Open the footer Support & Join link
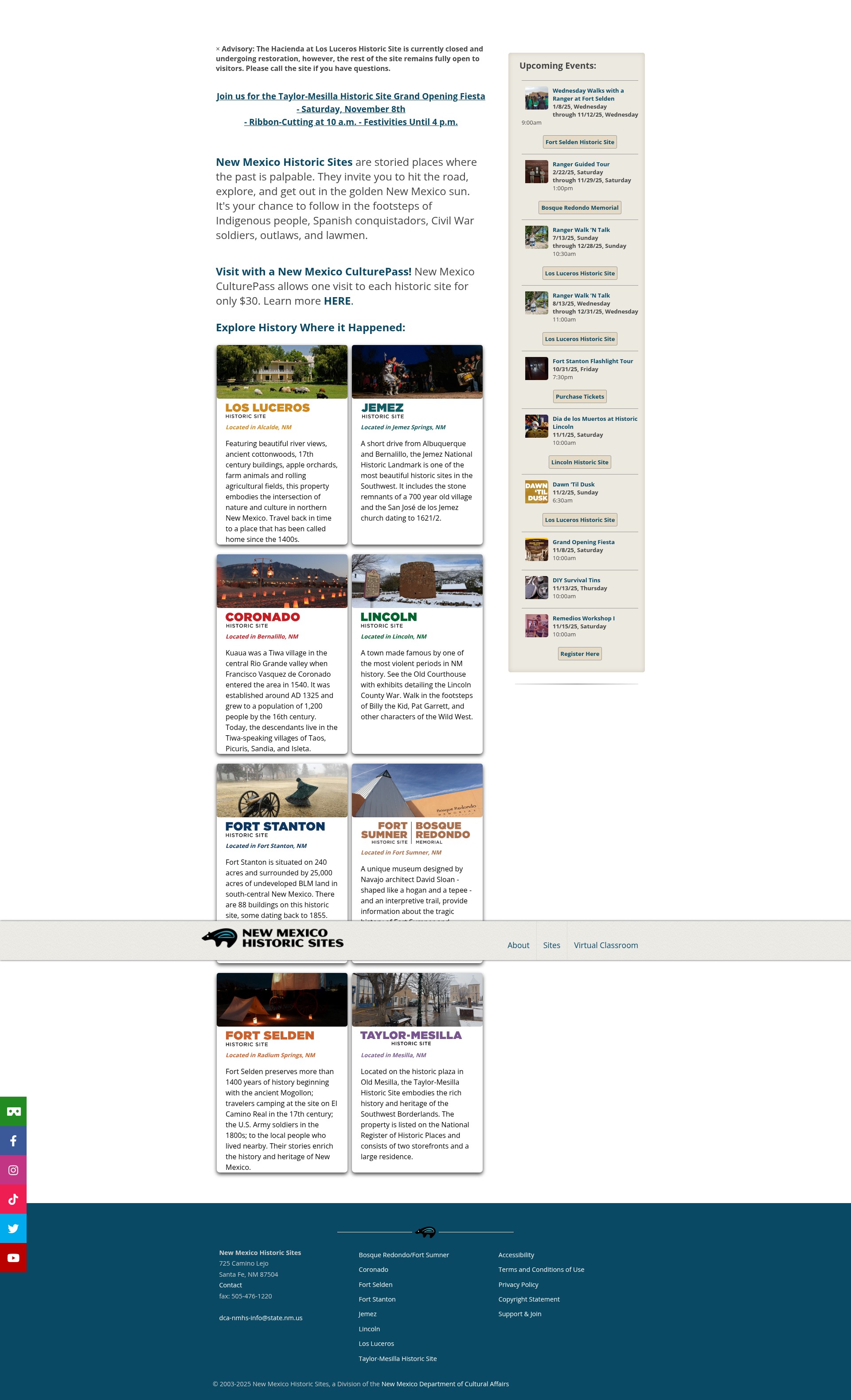 tap(519, 1314)
